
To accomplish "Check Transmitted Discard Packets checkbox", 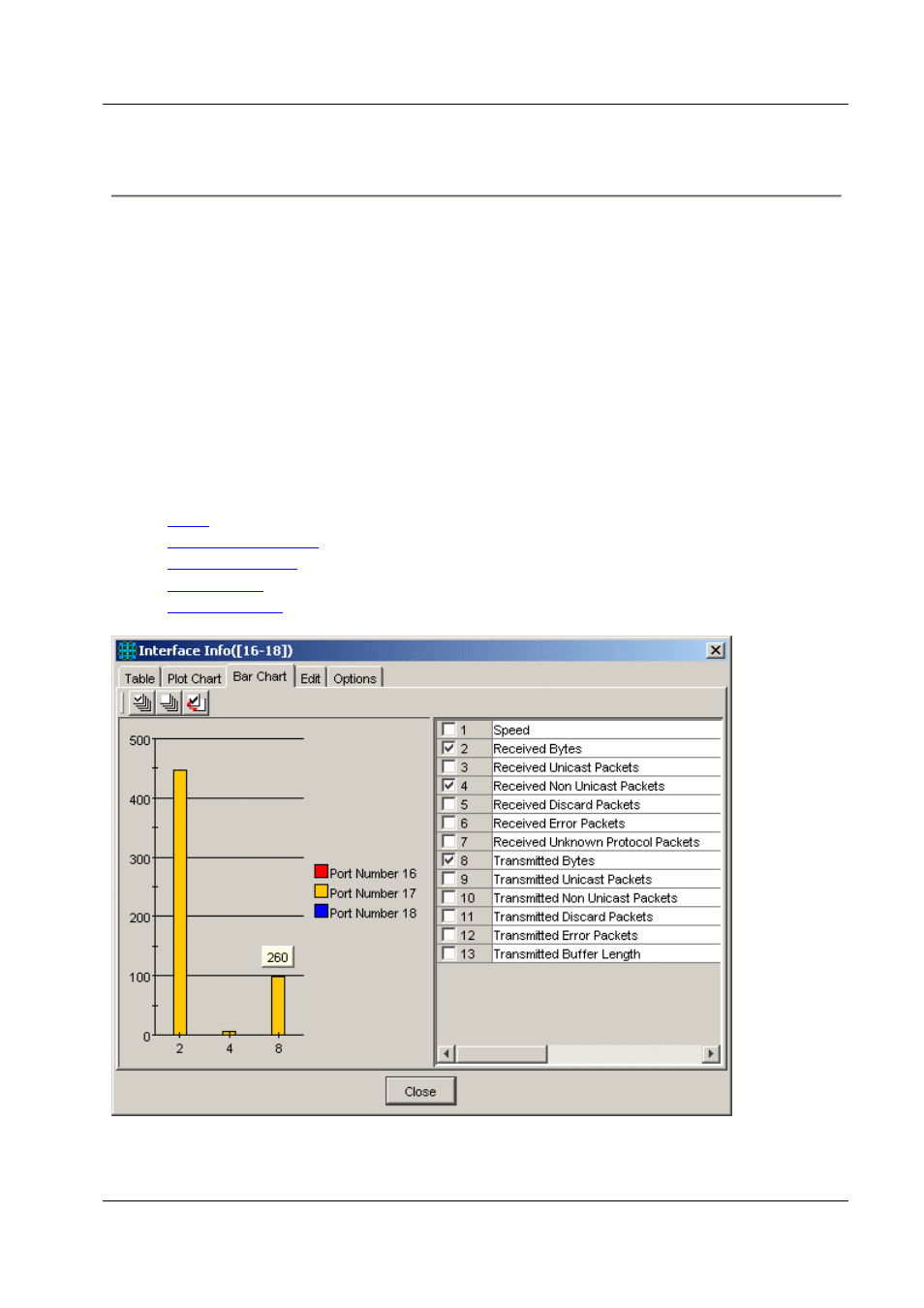I will point(448,916).
